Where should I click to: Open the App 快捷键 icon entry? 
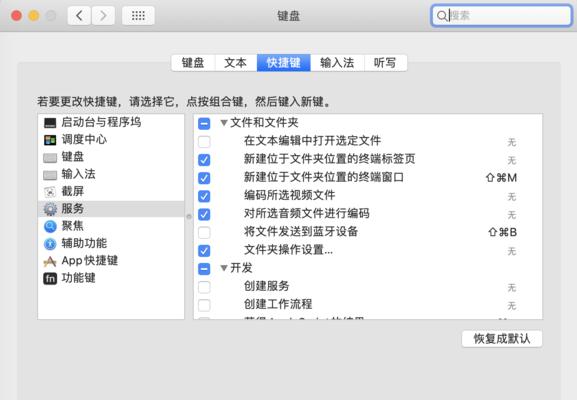(x=50, y=261)
